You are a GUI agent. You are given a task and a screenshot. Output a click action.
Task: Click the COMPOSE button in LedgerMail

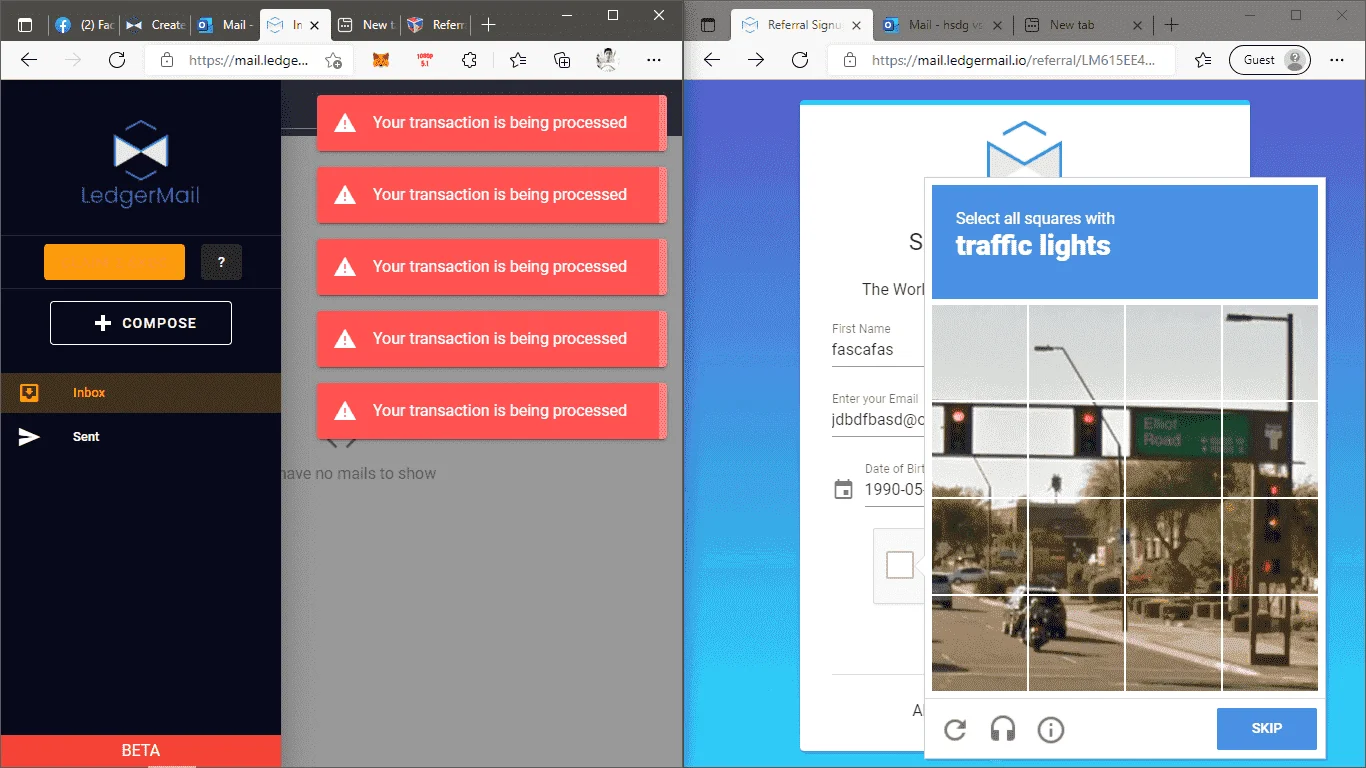point(141,323)
